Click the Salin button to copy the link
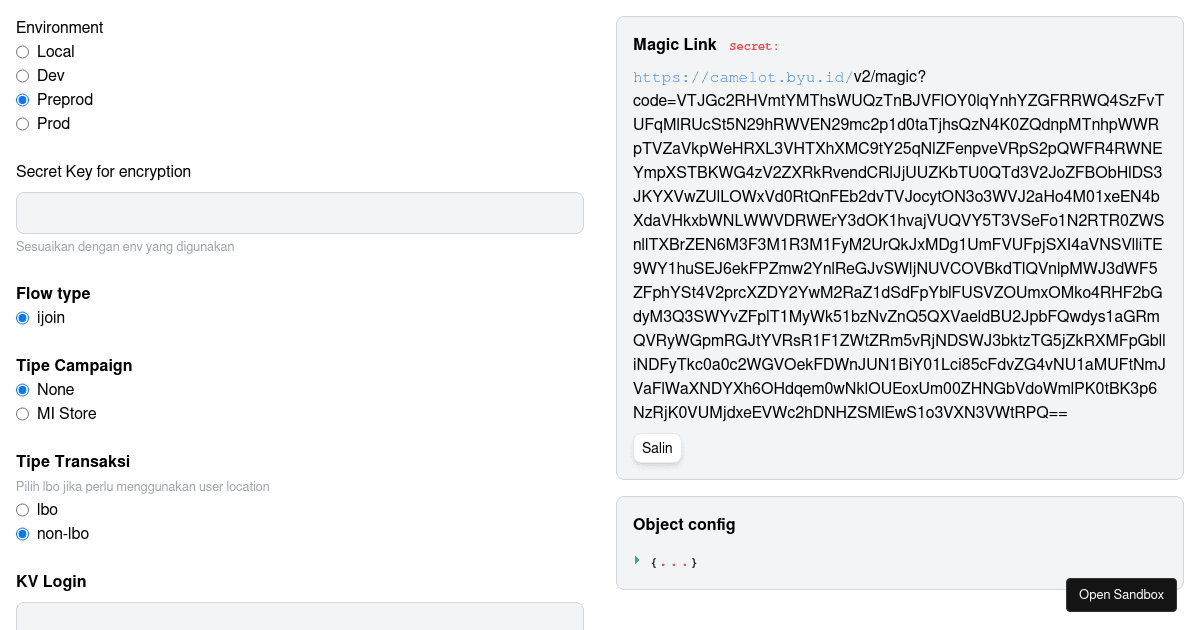 tap(657, 448)
